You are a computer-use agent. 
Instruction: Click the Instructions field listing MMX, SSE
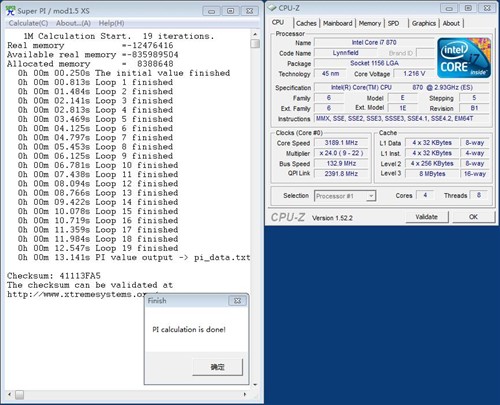(402, 118)
